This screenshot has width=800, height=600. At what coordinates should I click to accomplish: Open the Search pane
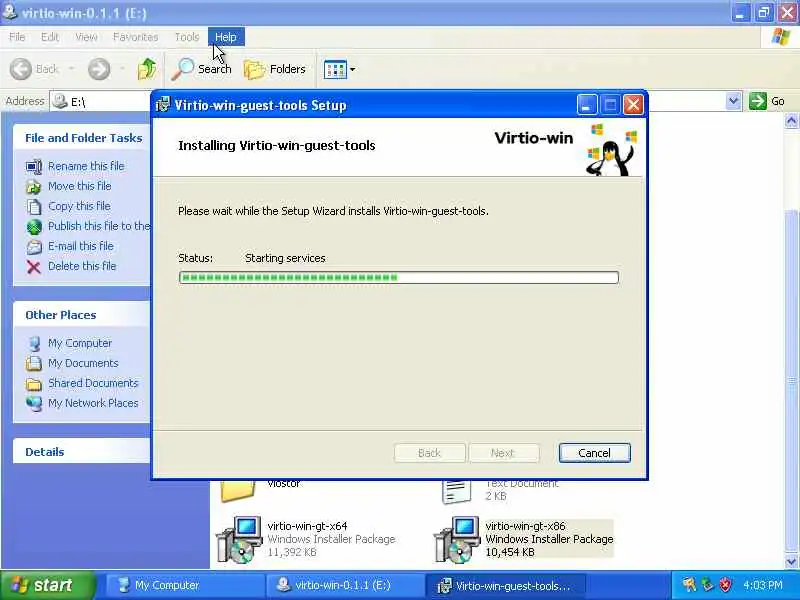(x=201, y=69)
